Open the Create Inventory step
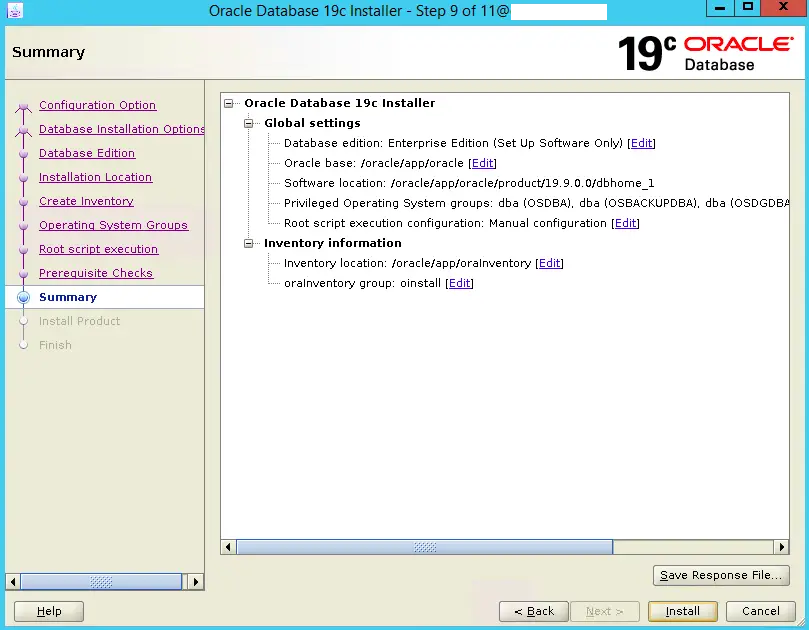The image size is (809, 630). click(x=86, y=201)
